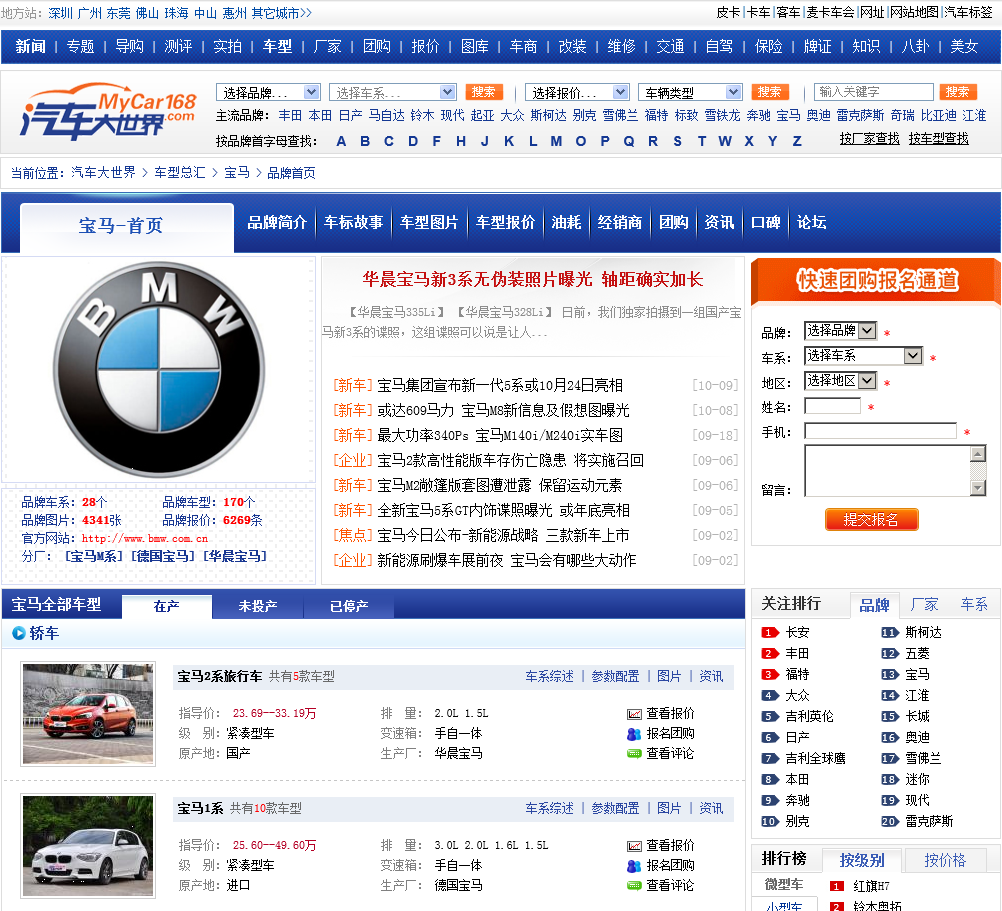Click 网站地图 in top-right links
Screen dimensions: 1002x911
[x=914, y=13]
